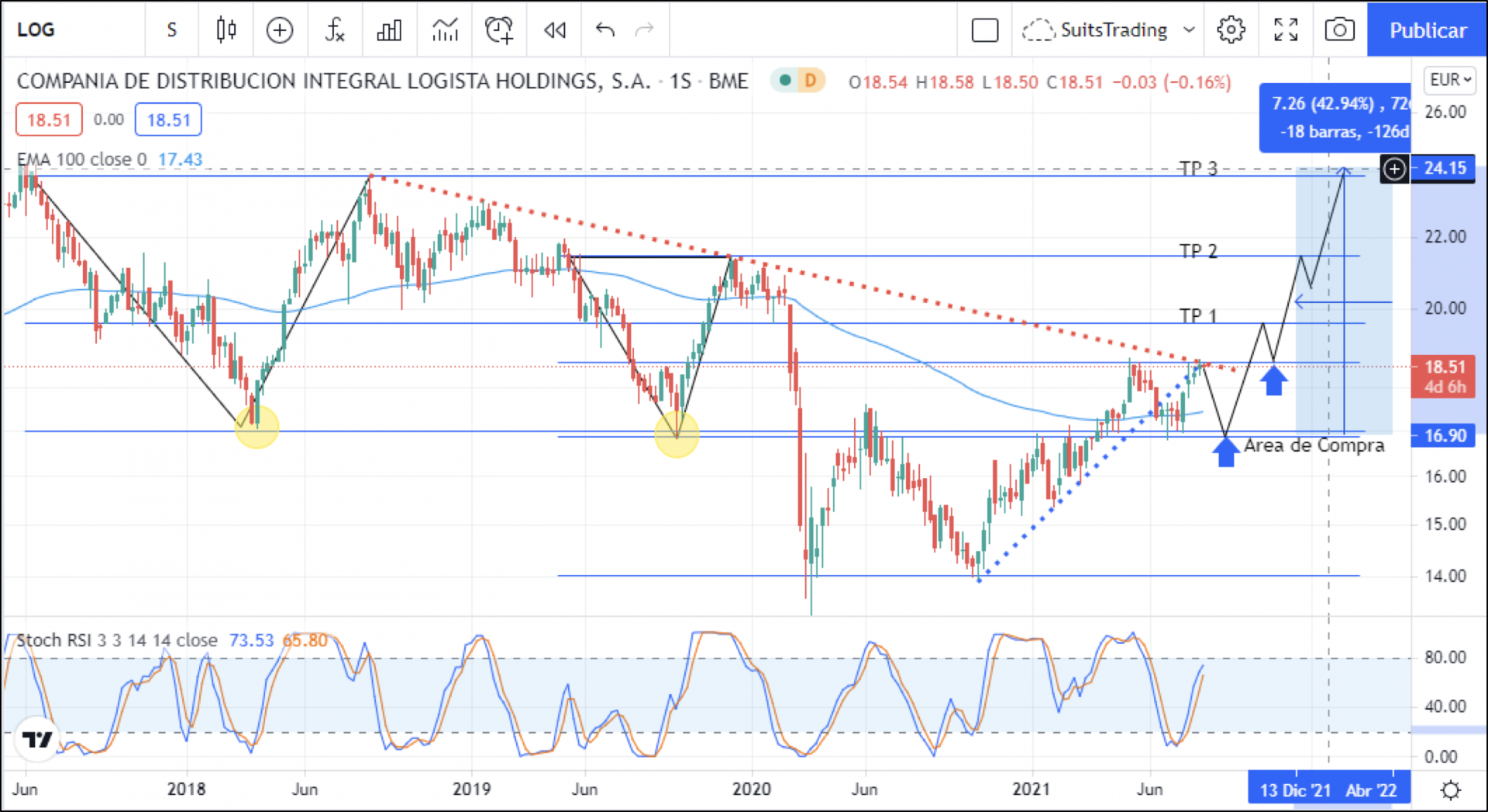Toggle the green dot and D data status indicator
Image resolution: width=1488 pixels, height=812 pixels.
pyautogui.click(x=798, y=81)
